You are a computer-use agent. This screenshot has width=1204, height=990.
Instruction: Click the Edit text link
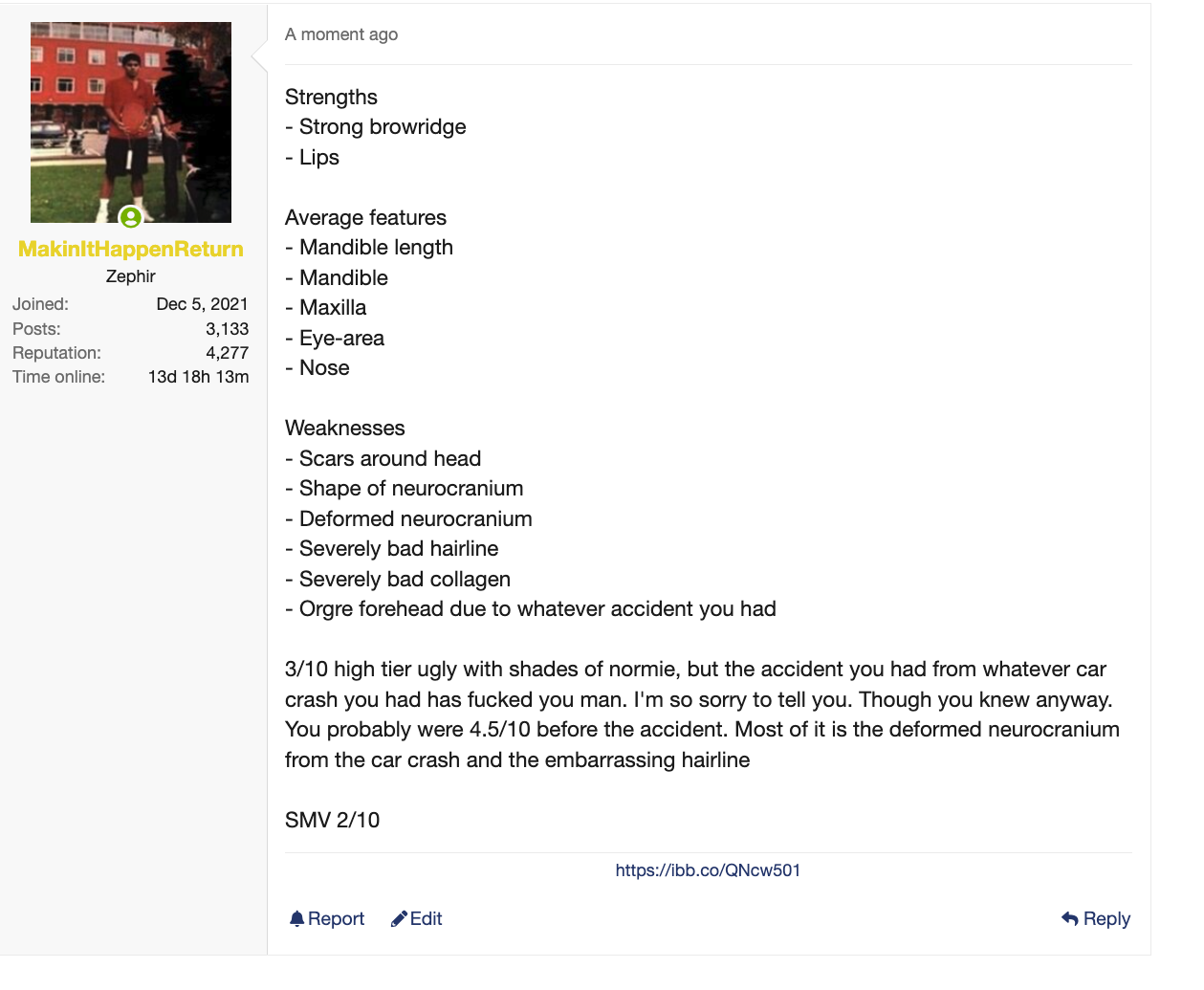pyautogui.click(x=426, y=918)
